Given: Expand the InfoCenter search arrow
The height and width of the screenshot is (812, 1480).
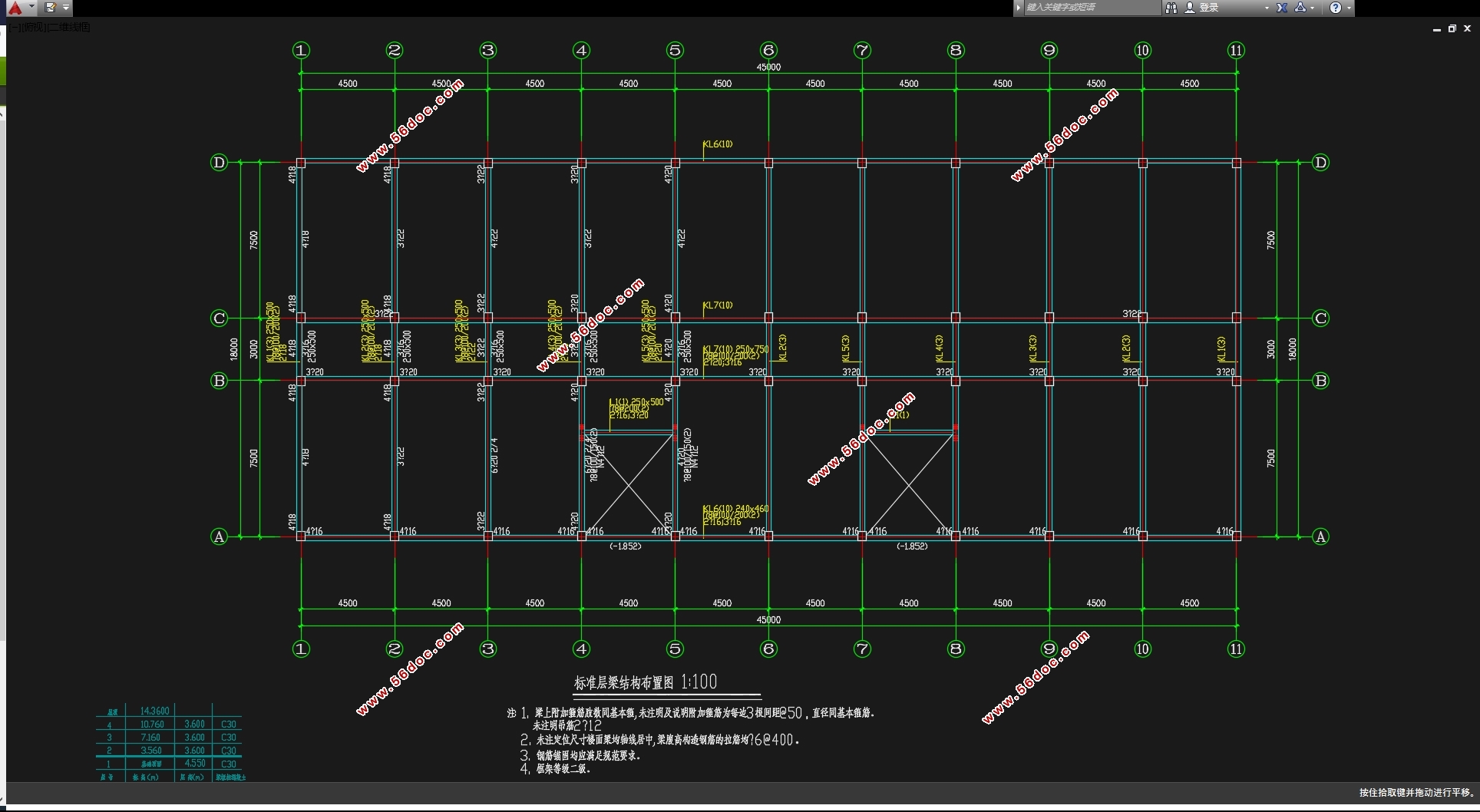Looking at the screenshot, I should coord(1019,8).
